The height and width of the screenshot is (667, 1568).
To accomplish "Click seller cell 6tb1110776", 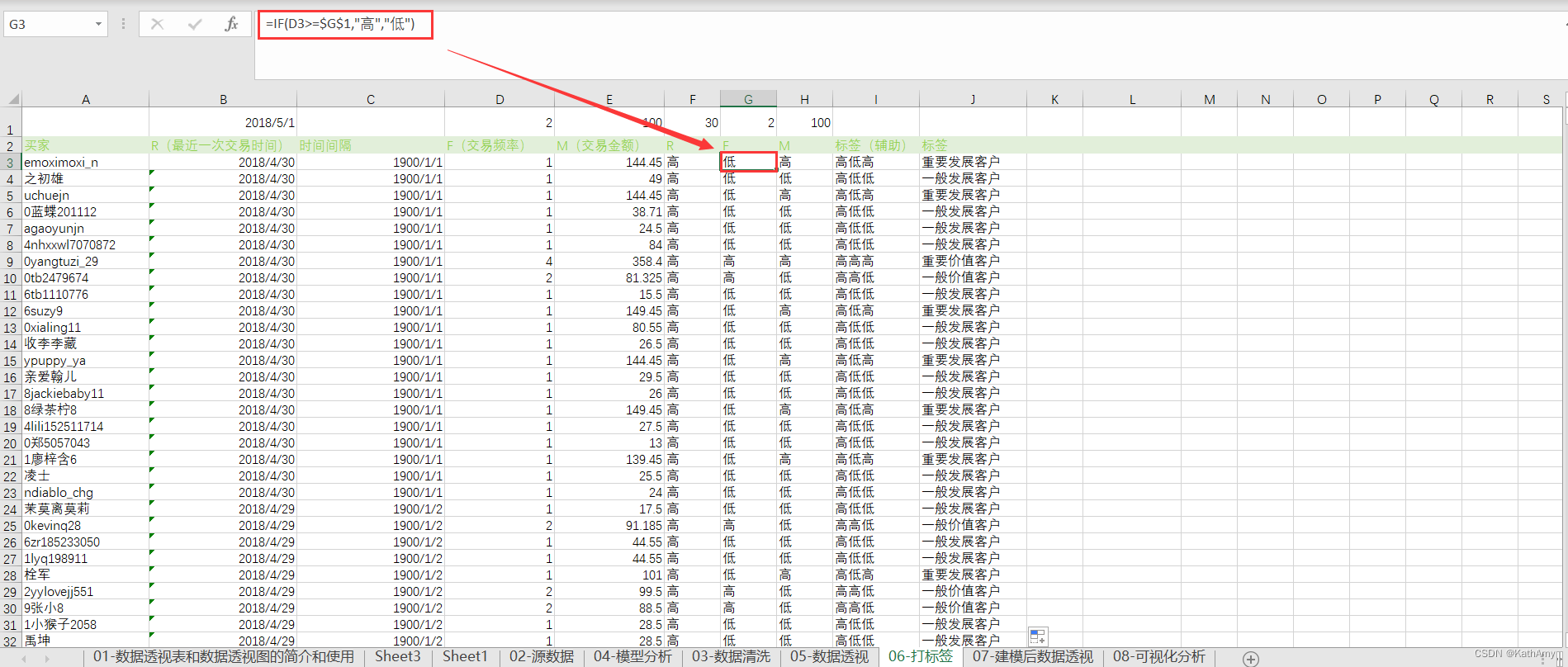I will (85, 295).
